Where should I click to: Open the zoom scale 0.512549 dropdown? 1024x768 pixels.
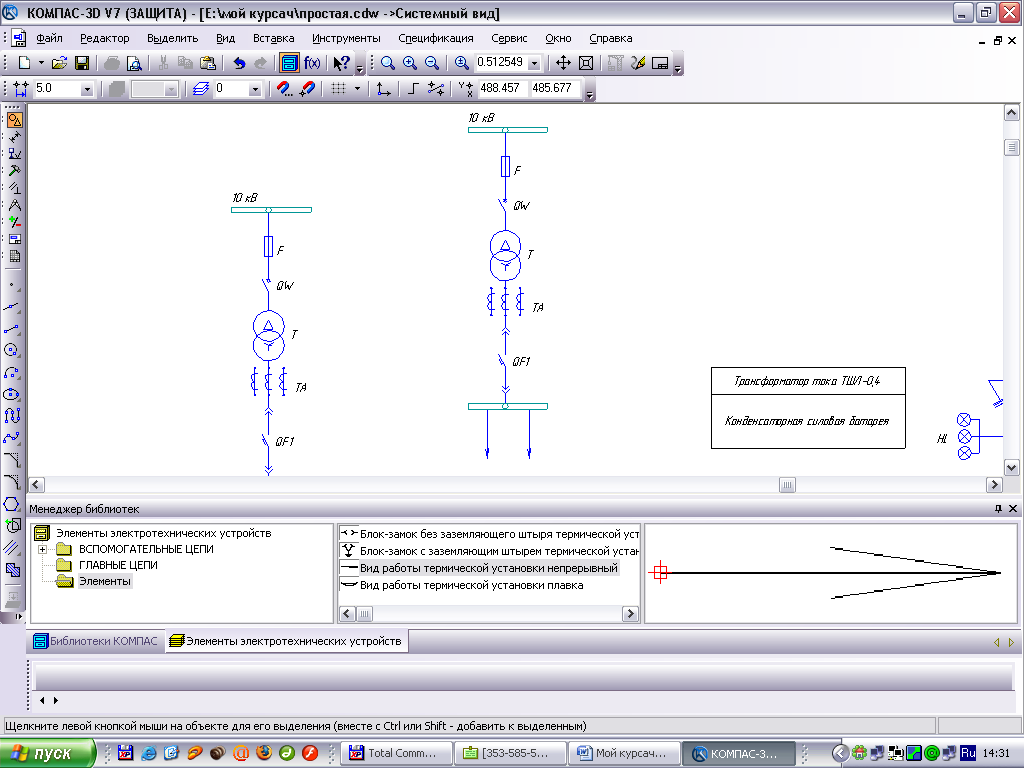534,63
